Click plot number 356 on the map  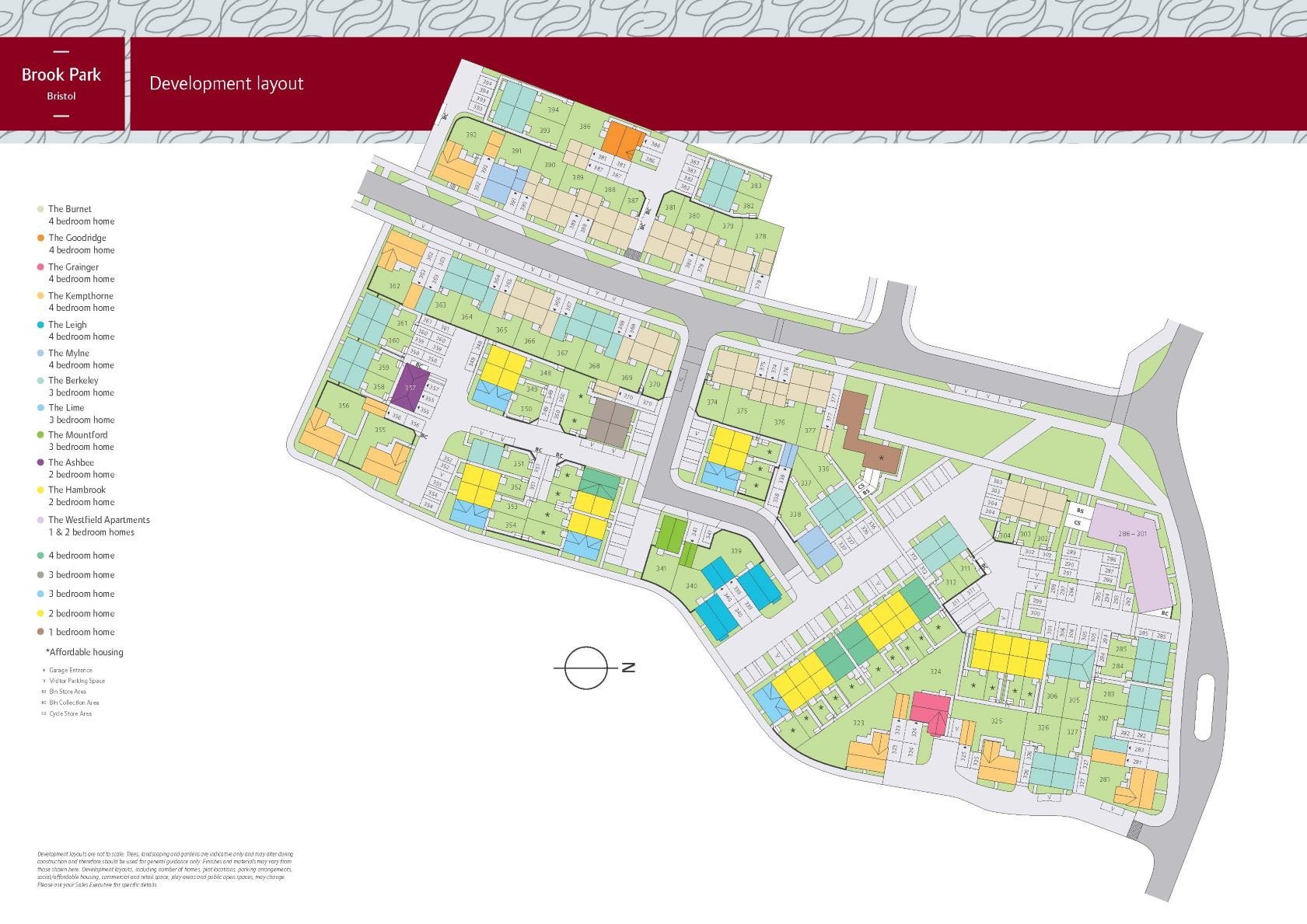344,405
